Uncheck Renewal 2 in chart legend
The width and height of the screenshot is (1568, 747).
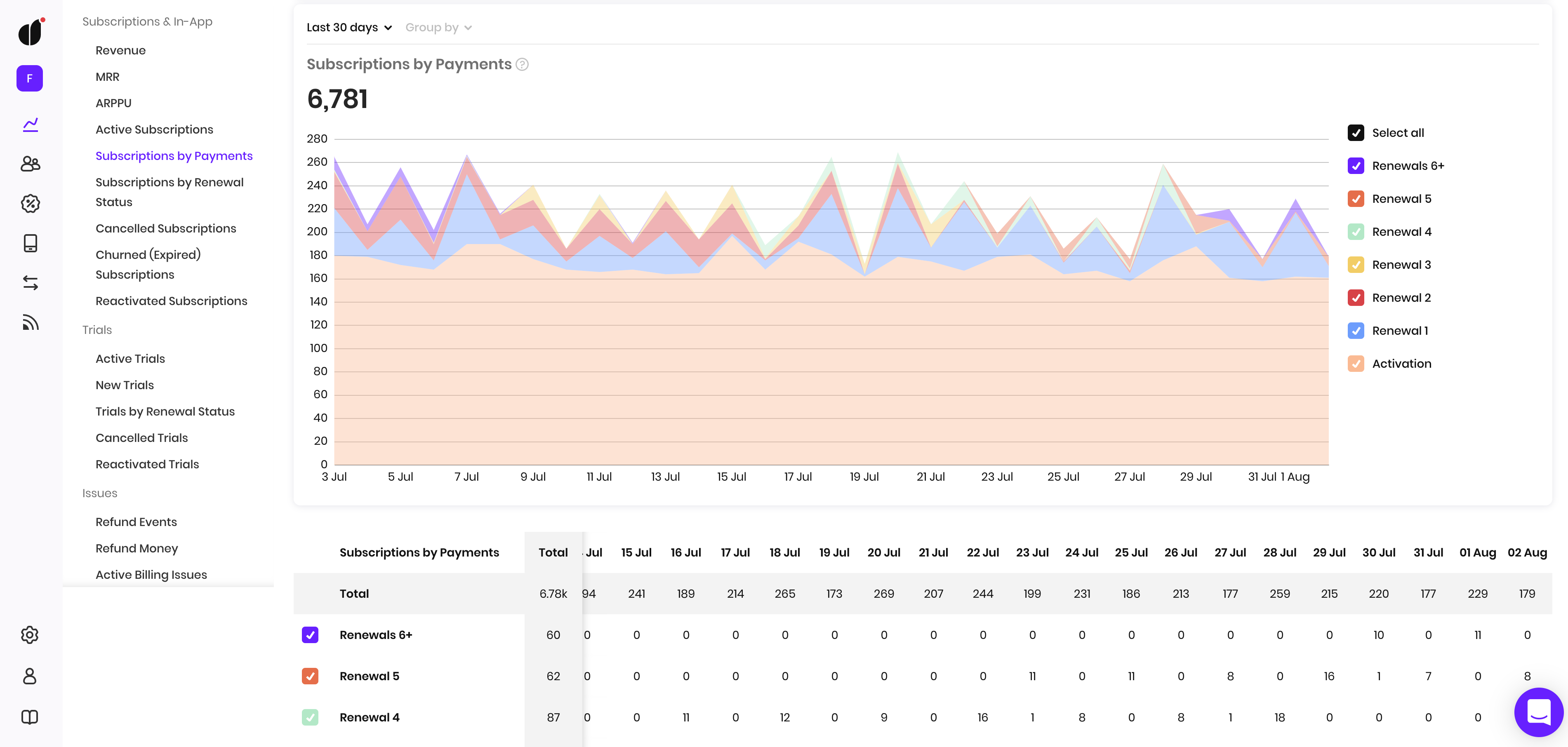pos(1356,298)
